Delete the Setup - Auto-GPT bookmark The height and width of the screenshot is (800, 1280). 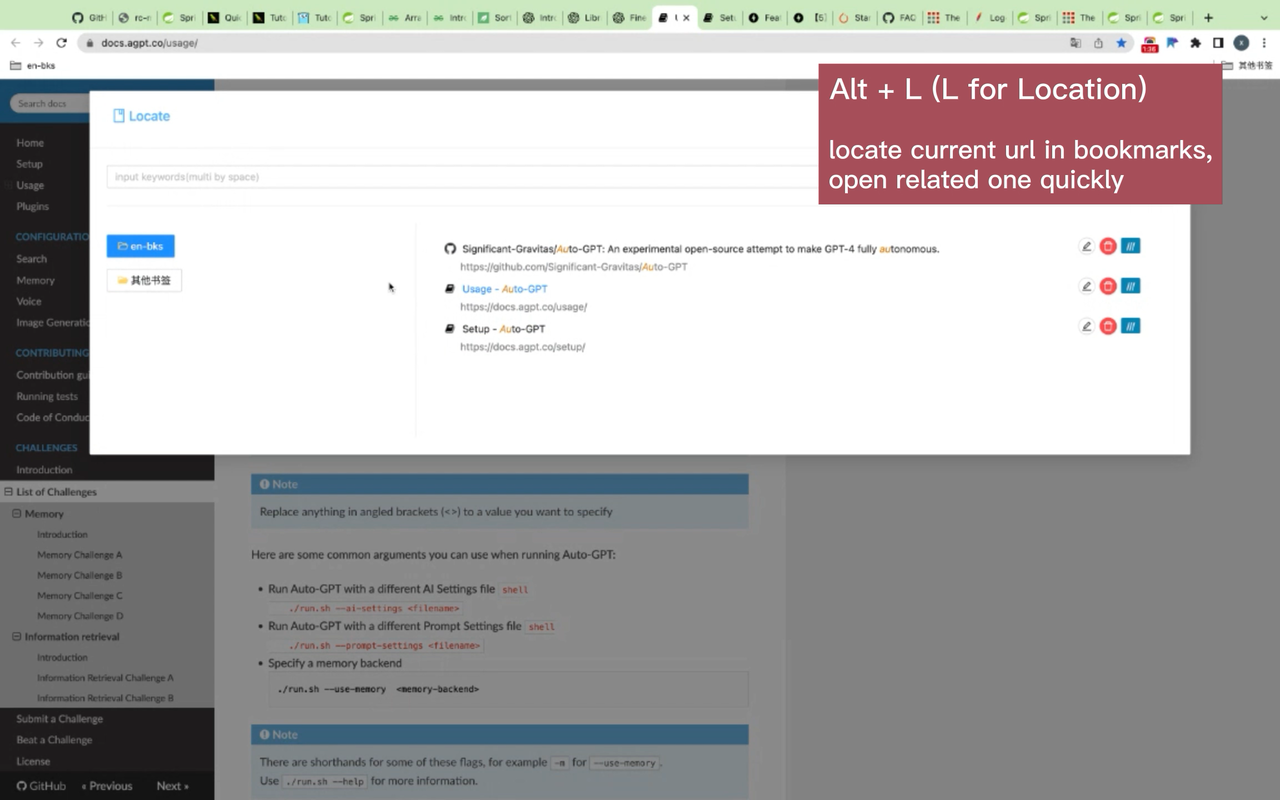click(x=1108, y=326)
